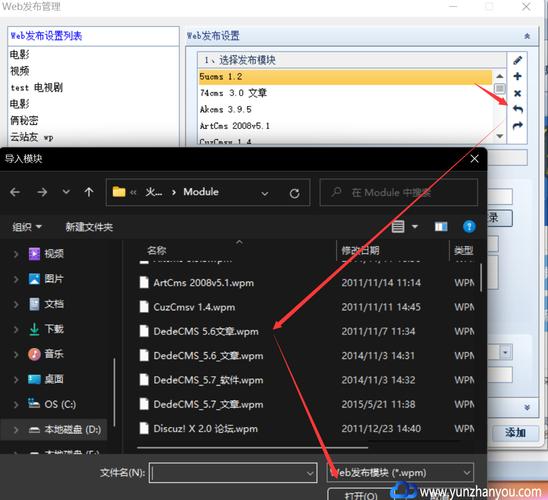Image resolution: width=548 pixels, height=500 pixels.
Task: Sort by 名称 column header
Action: [157, 250]
